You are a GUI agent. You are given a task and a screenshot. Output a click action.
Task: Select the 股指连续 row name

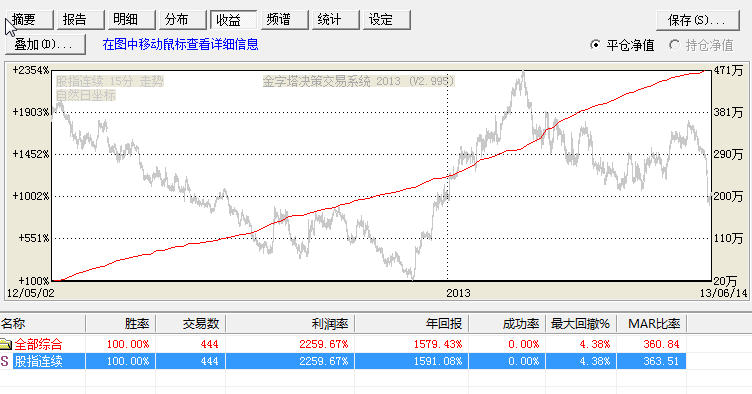click(x=38, y=361)
